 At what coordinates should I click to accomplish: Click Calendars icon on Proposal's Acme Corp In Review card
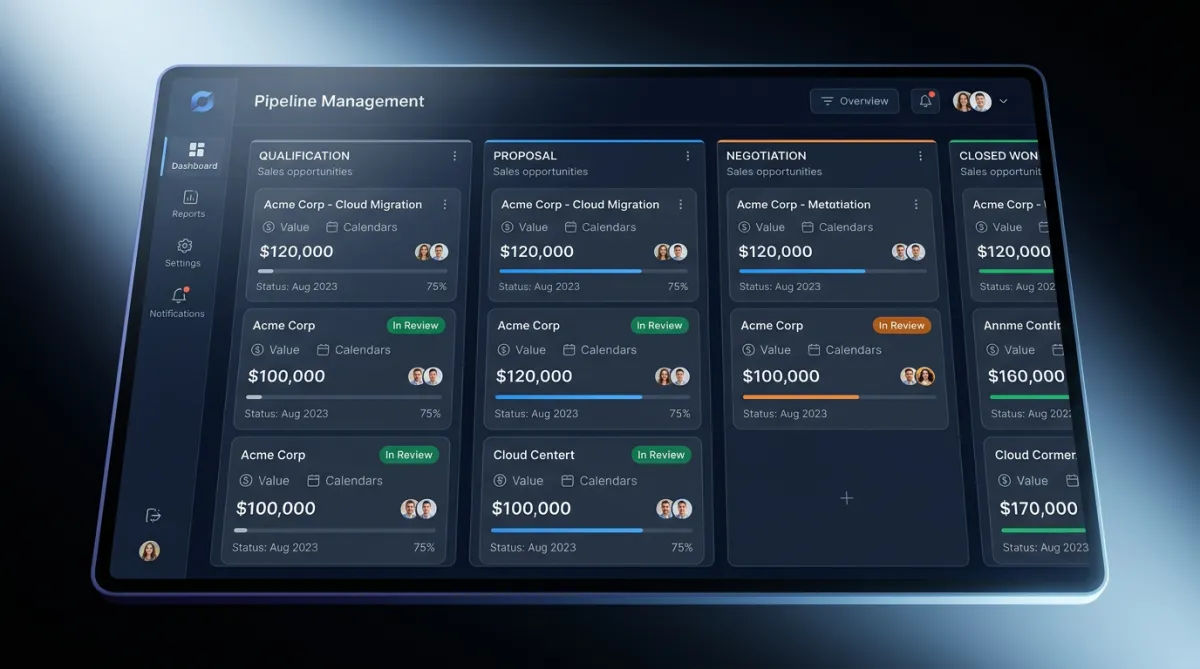click(x=569, y=350)
